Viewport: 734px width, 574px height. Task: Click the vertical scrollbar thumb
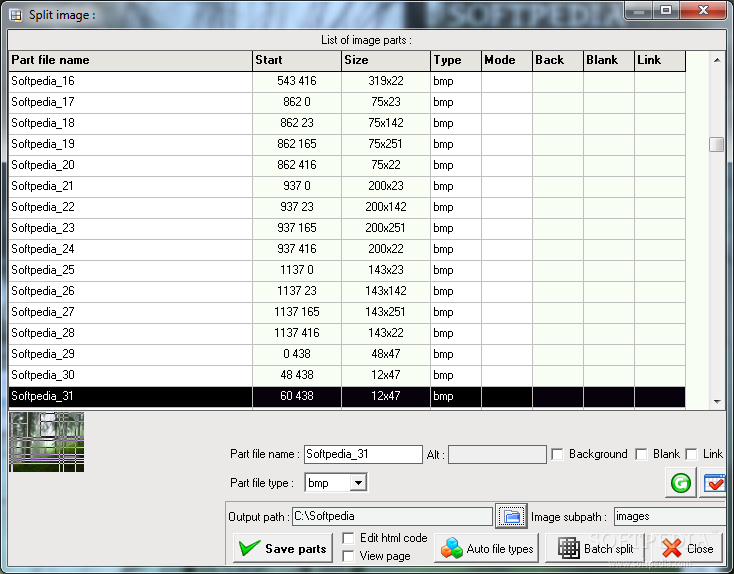point(717,144)
